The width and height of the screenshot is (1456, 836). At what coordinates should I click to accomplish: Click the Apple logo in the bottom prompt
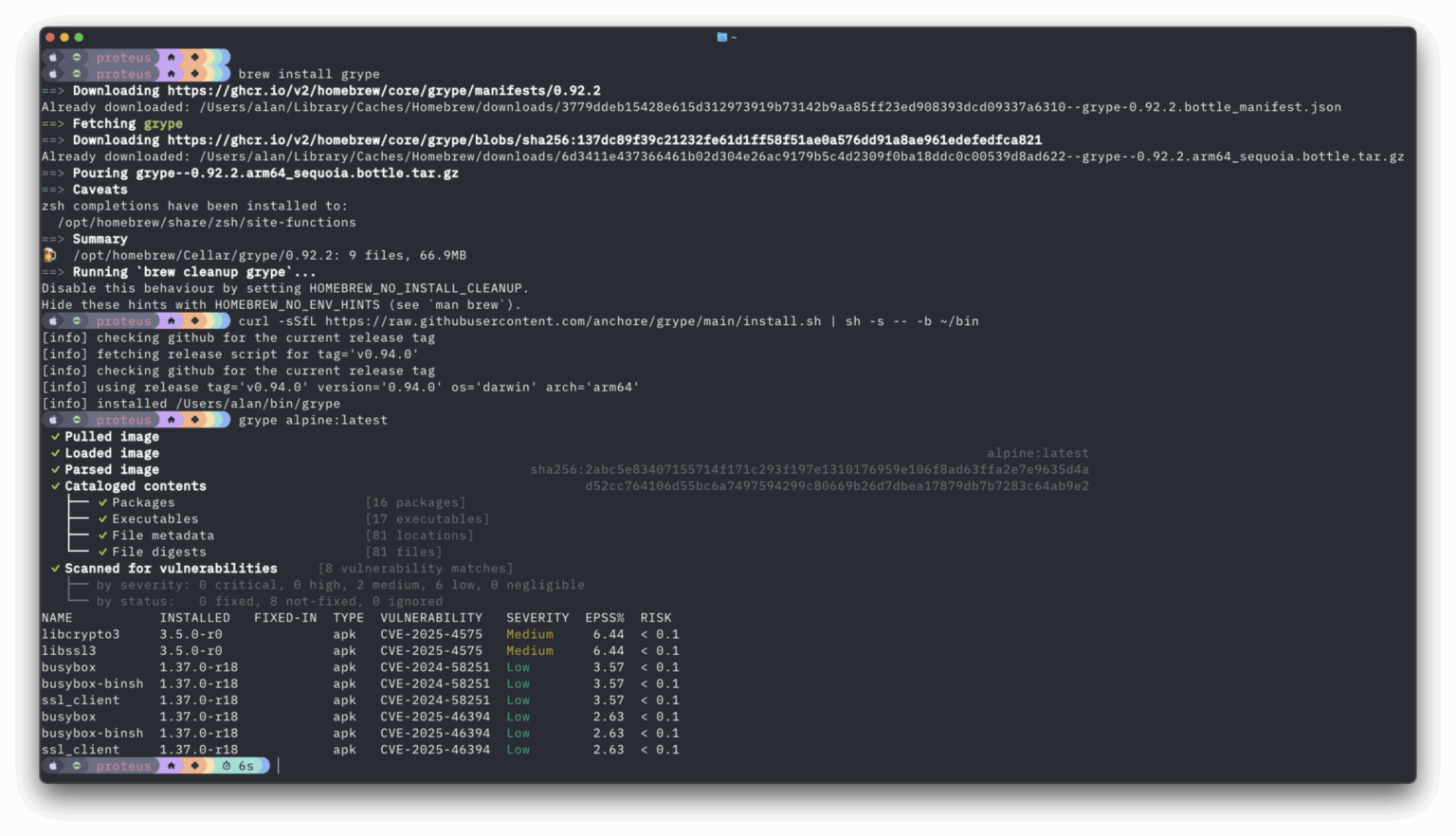coord(53,766)
